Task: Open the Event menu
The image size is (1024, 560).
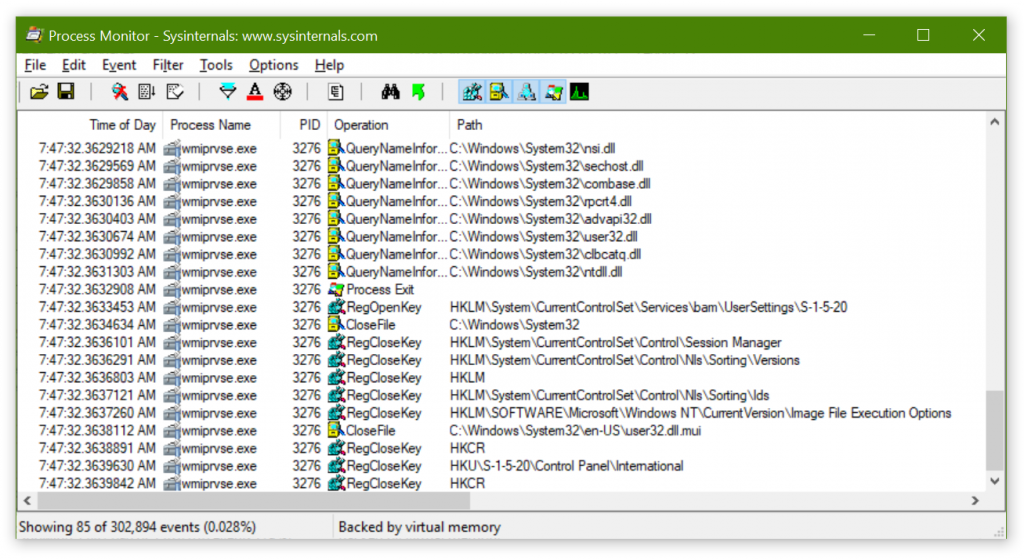Action: coord(119,65)
